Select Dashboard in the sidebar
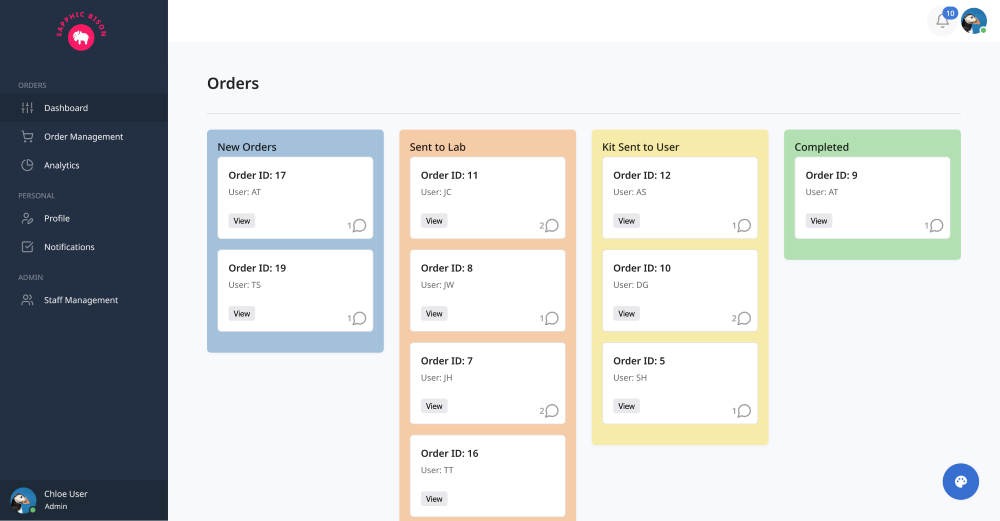The width and height of the screenshot is (1000, 521). point(66,108)
